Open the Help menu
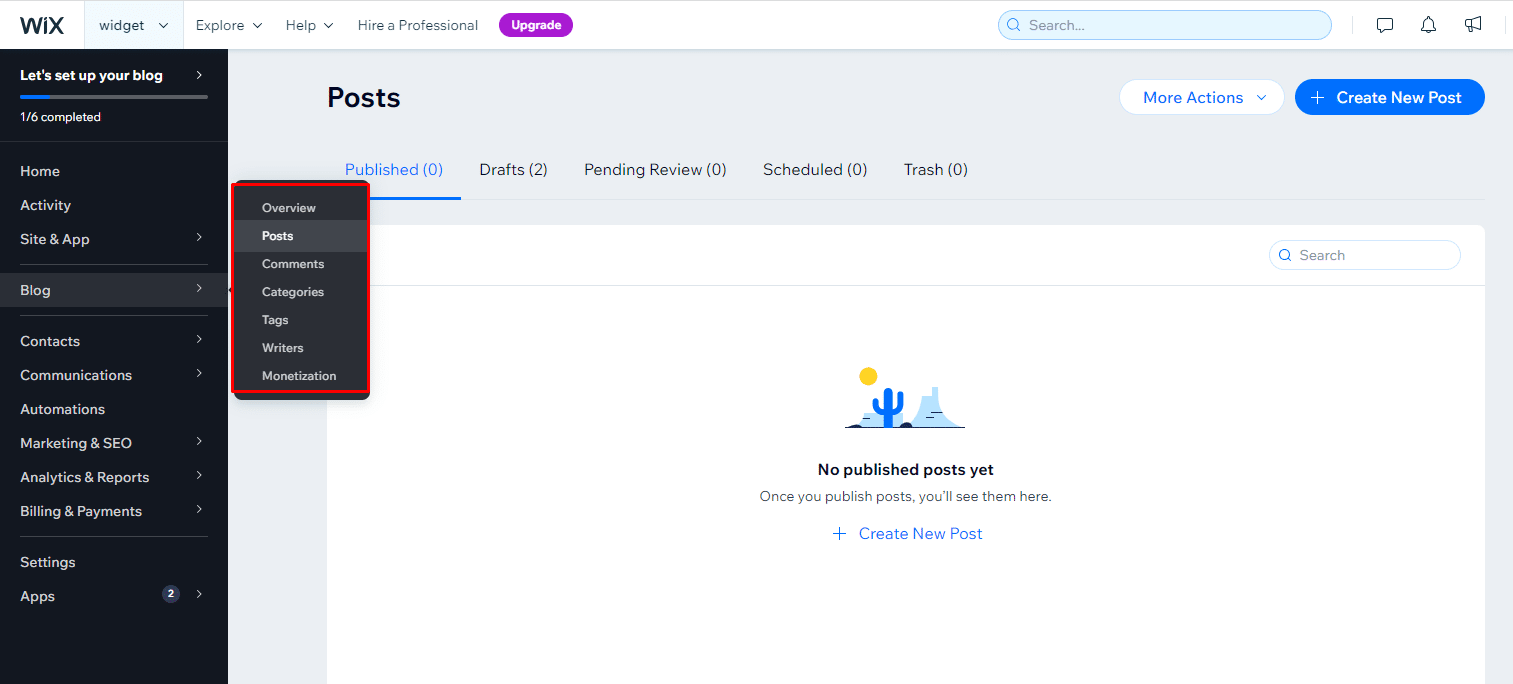This screenshot has height=684, width=1513. [309, 25]
